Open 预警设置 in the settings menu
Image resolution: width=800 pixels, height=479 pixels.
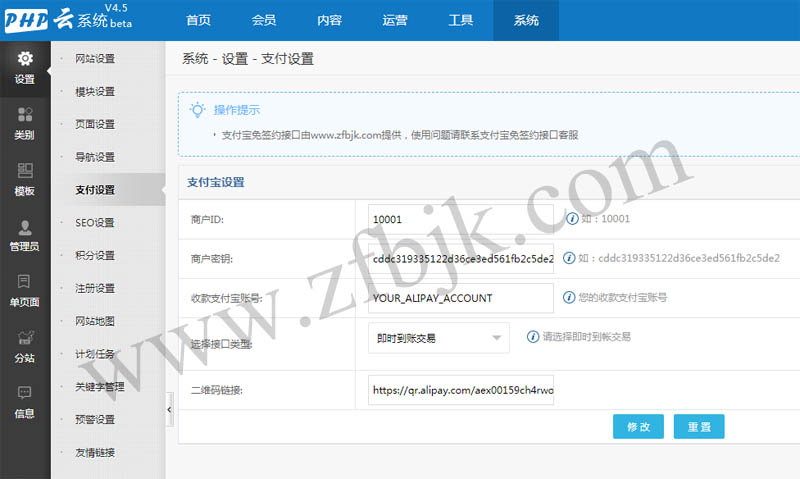(95, 419)
